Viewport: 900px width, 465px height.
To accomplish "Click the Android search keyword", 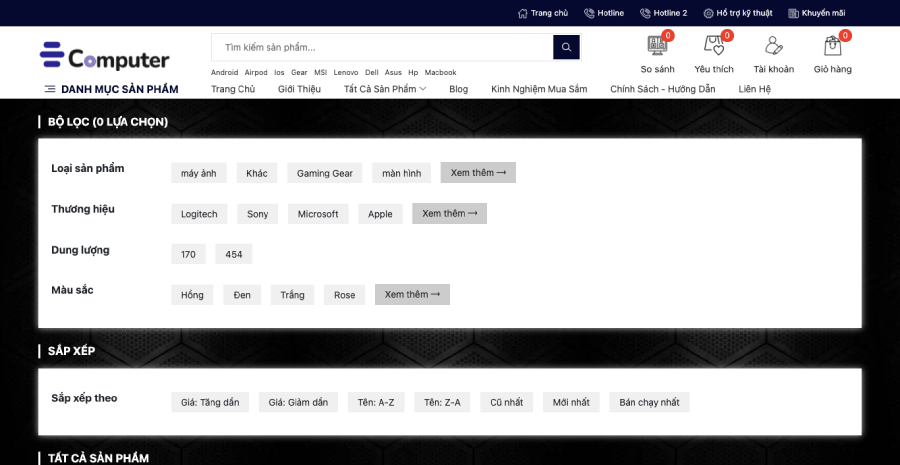I will coord(224,72).
